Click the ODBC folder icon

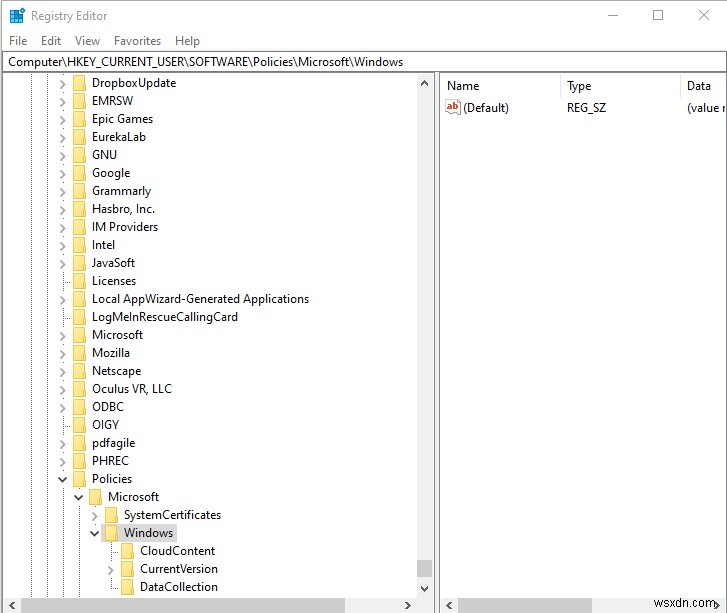coord(80,407)
